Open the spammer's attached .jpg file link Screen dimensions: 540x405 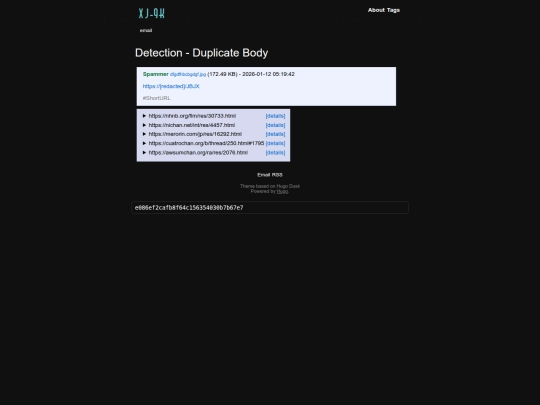pos(188,74)
